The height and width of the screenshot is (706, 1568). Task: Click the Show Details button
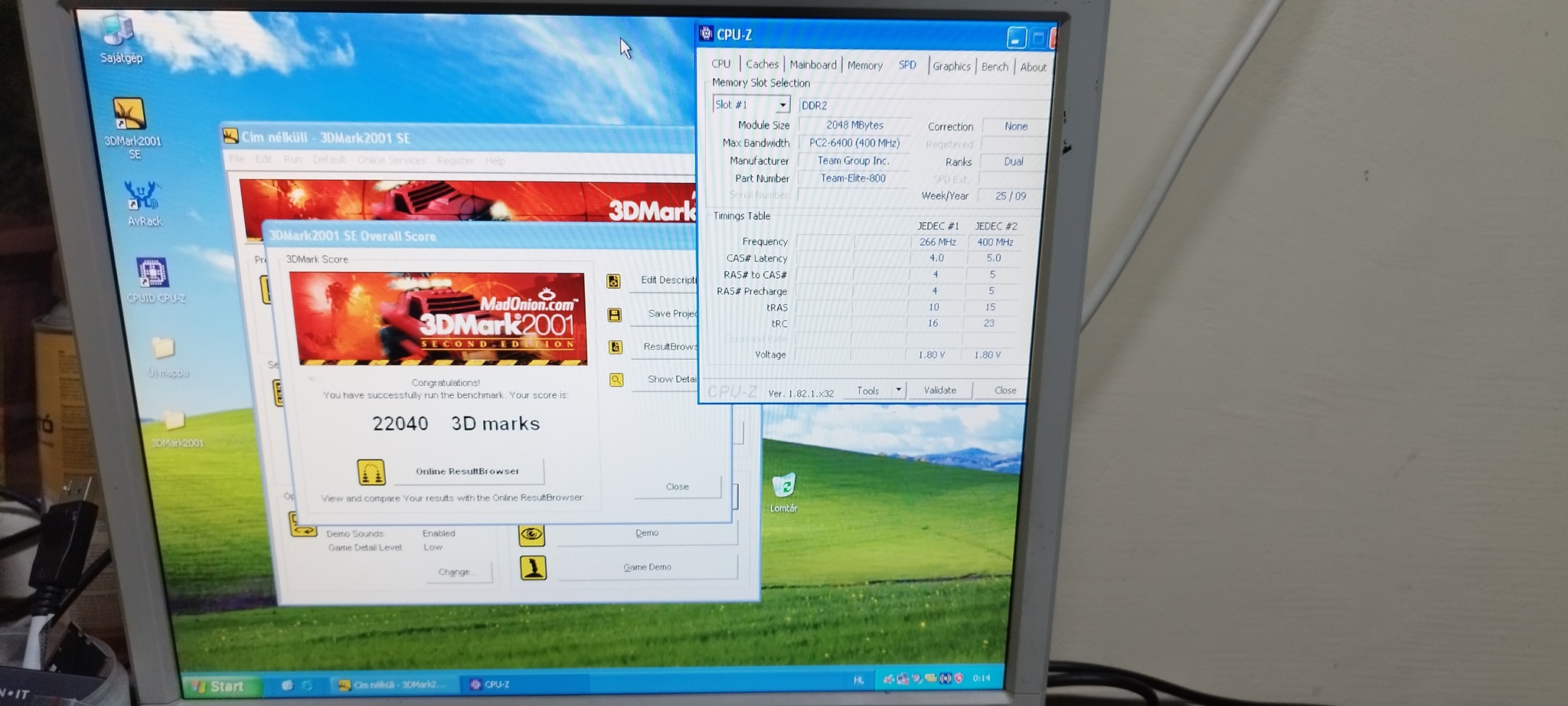(x=665, y=380)
